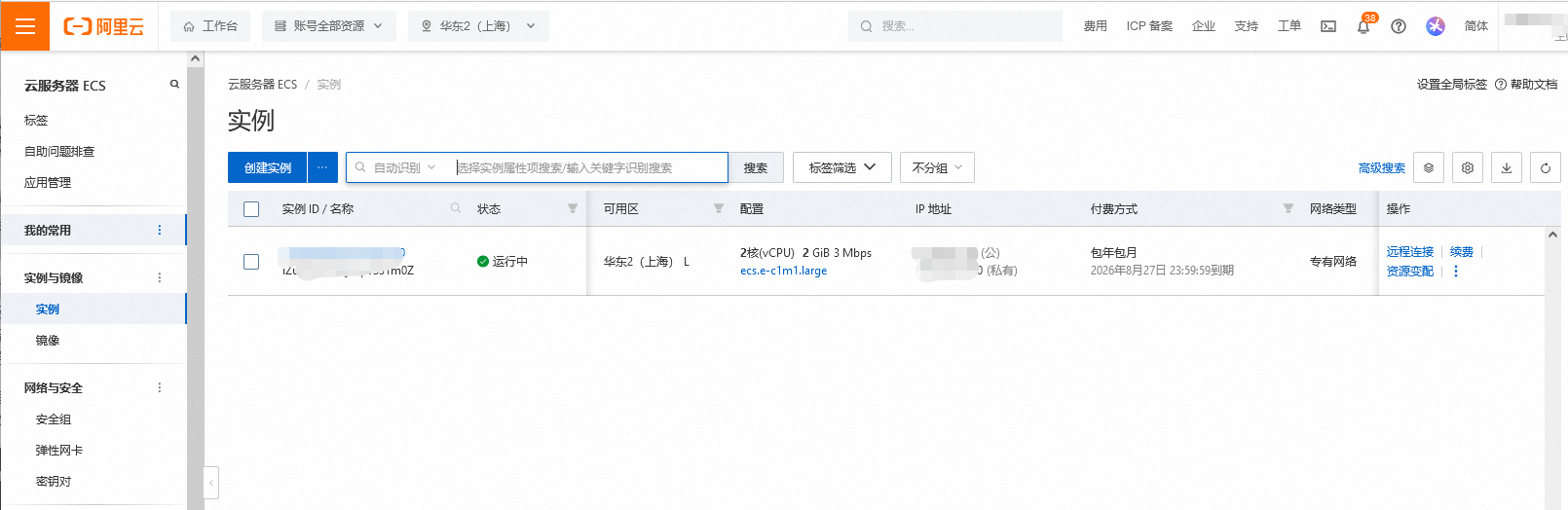Open 镜像 in sidebar
This screenshot has height=510, width=1568.
[x=48, y=340]
